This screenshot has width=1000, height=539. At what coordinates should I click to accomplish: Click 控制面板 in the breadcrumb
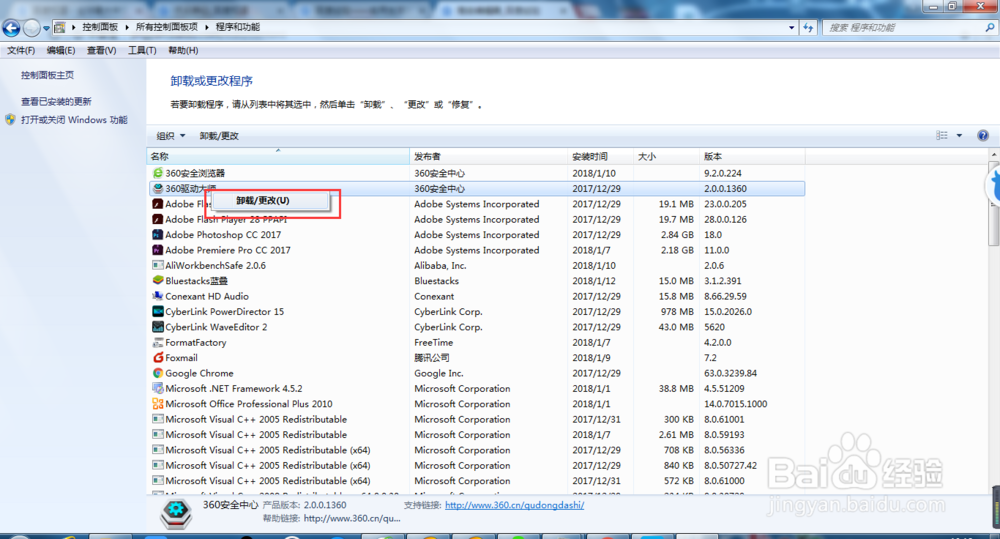click(x=100, y=27)
